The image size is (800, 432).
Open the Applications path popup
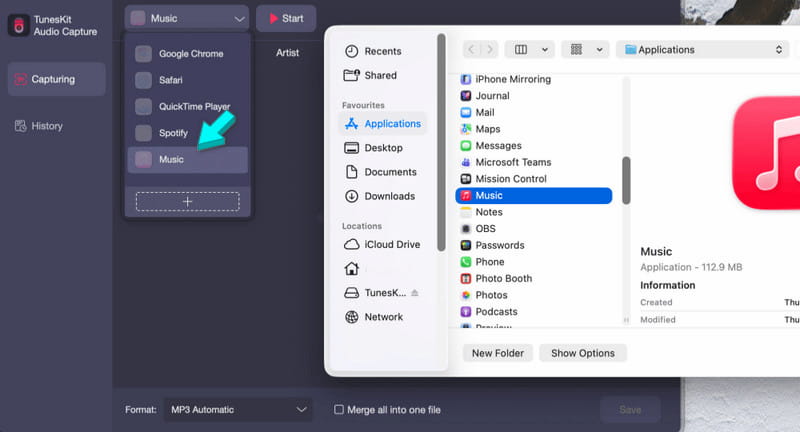click(704, 49)
